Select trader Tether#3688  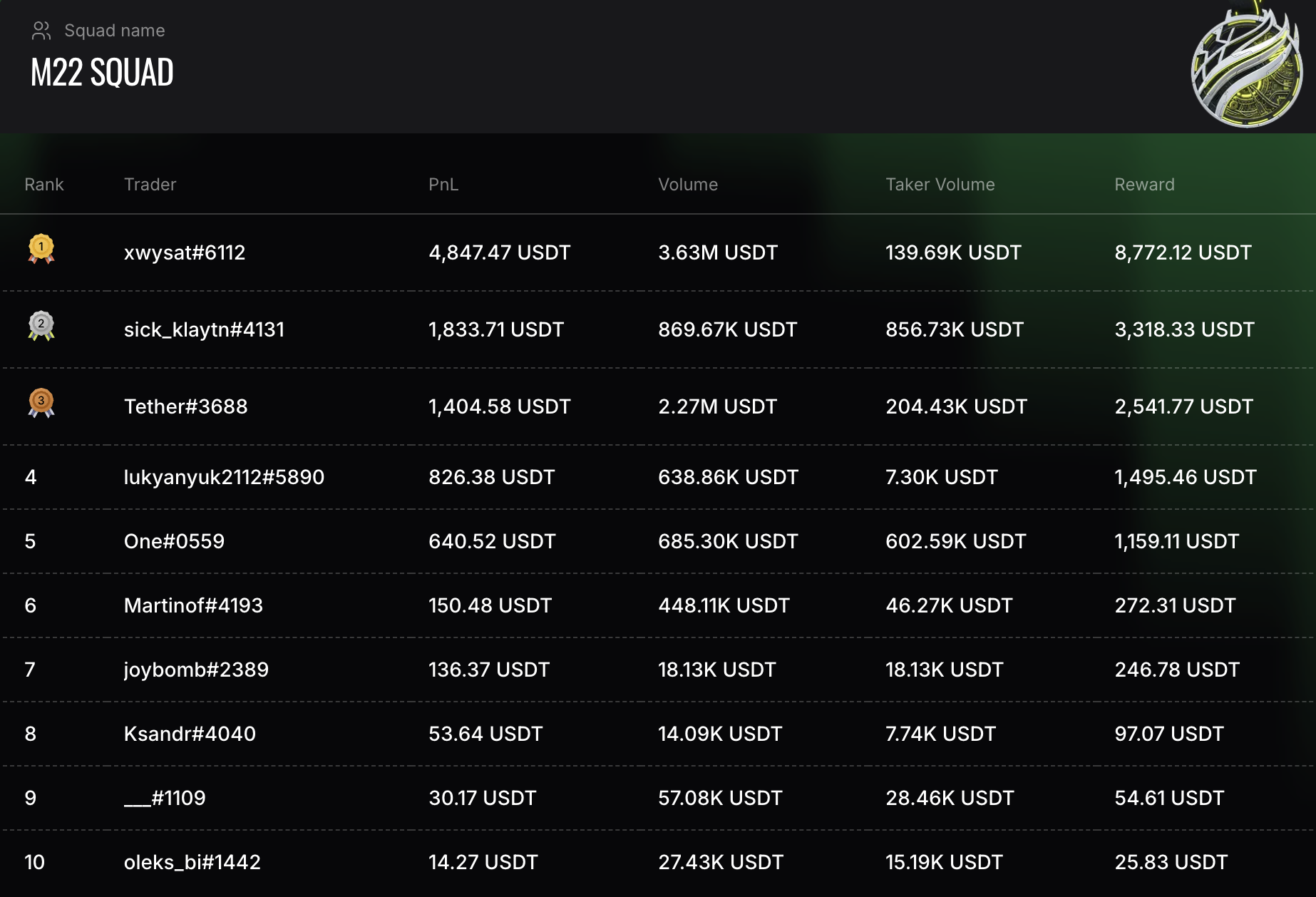[x=185, y=406]
